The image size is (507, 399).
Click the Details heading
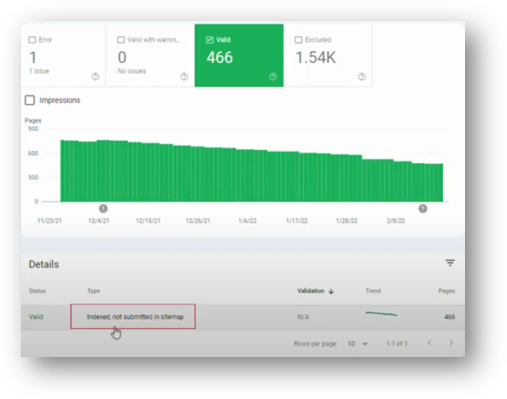pyautogui.click(x=44, y=264)
